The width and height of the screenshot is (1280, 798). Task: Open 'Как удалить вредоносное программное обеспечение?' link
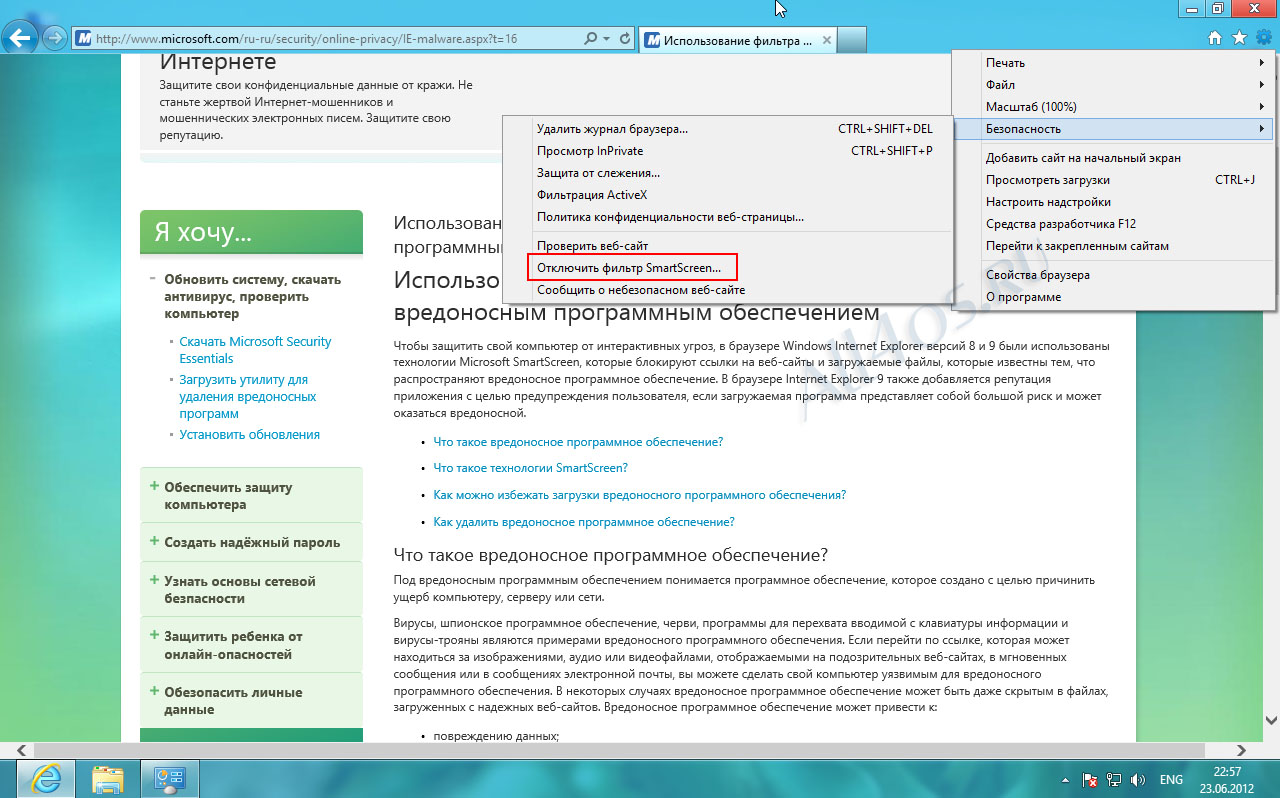(584, 521)
